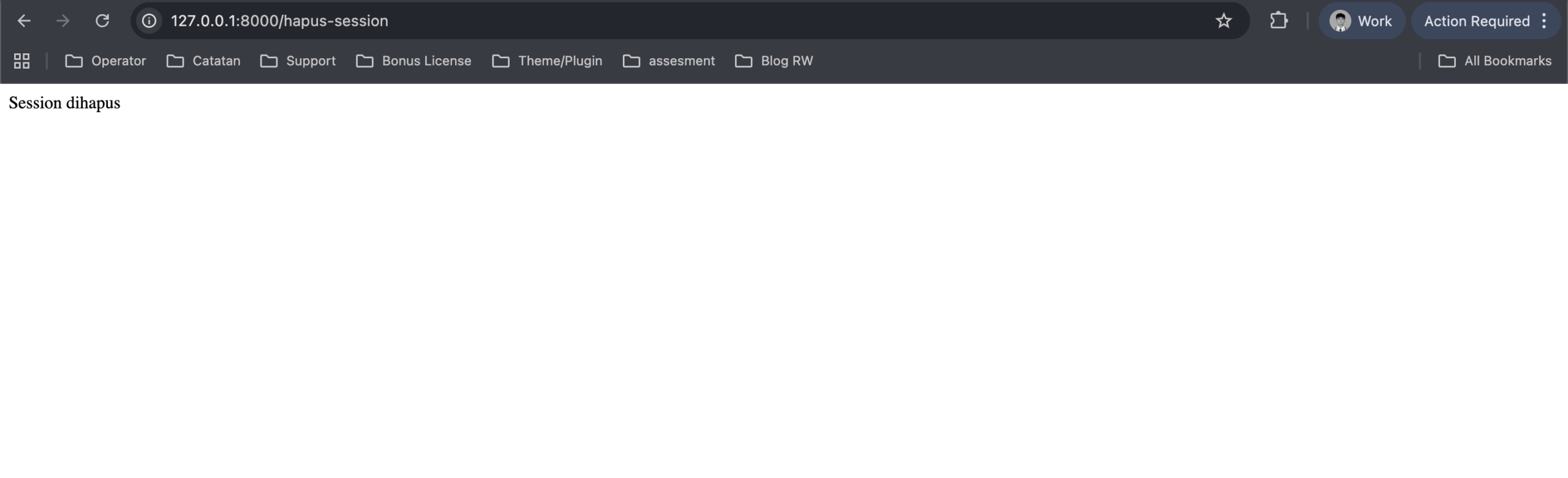This screenshot has height=478, width=1568.
Task: Click the "Session dihapus" page text
Action: coord(64,103)
